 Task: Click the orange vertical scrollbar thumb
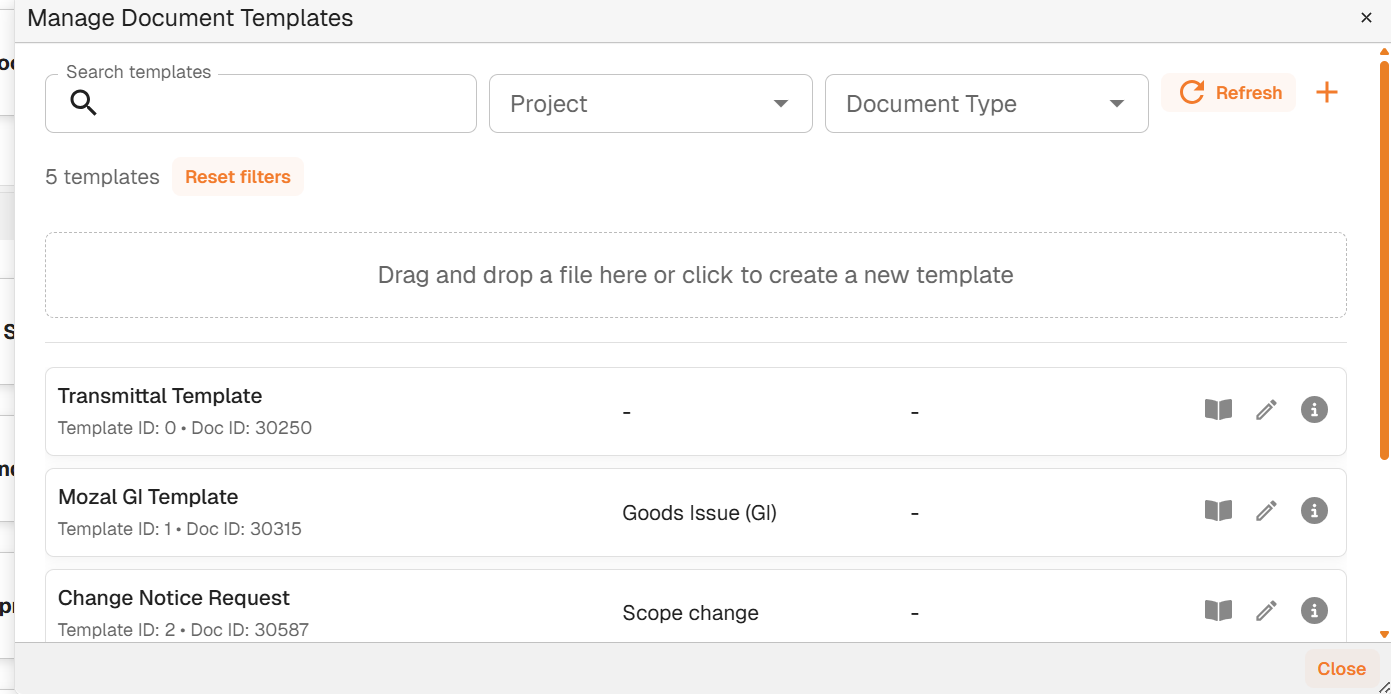pyautogui.click(x=1385, y=258)
